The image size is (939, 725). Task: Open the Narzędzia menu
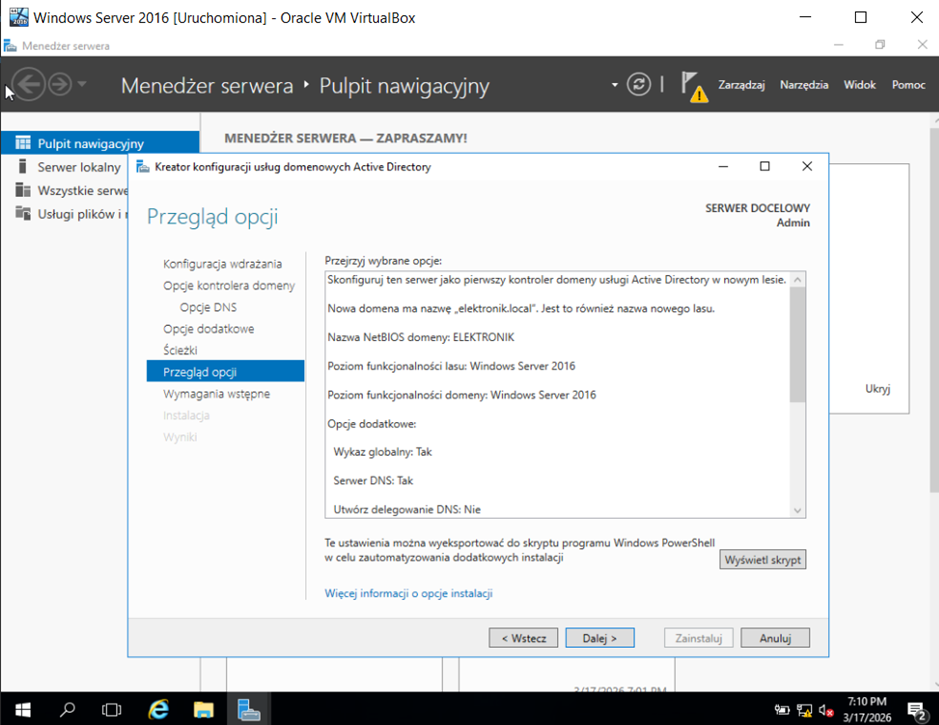[804, 85]
